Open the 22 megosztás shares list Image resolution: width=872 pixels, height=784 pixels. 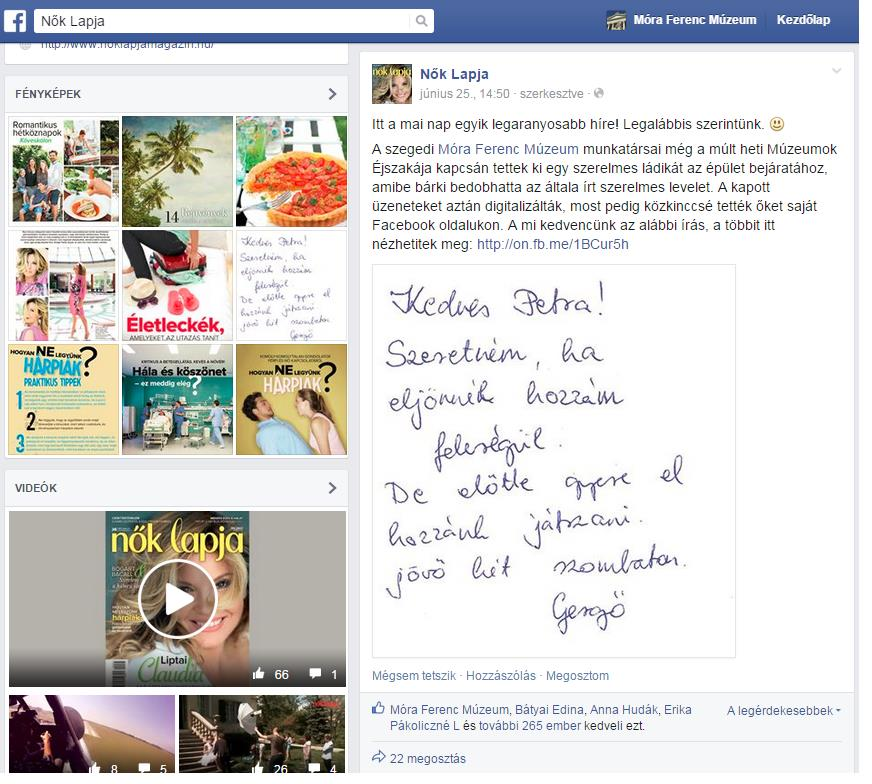428,759
